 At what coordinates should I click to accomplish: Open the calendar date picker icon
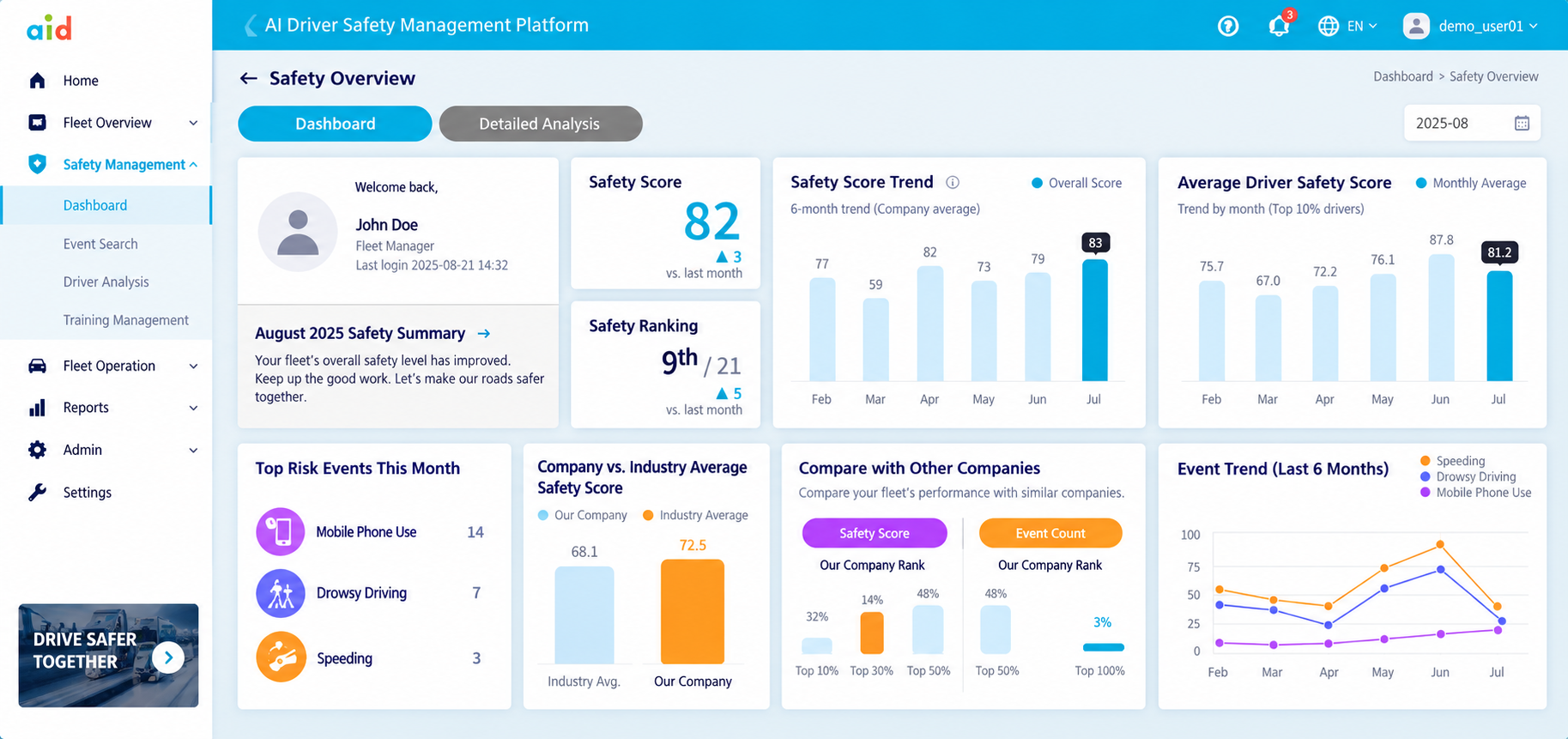(1522, 124)
